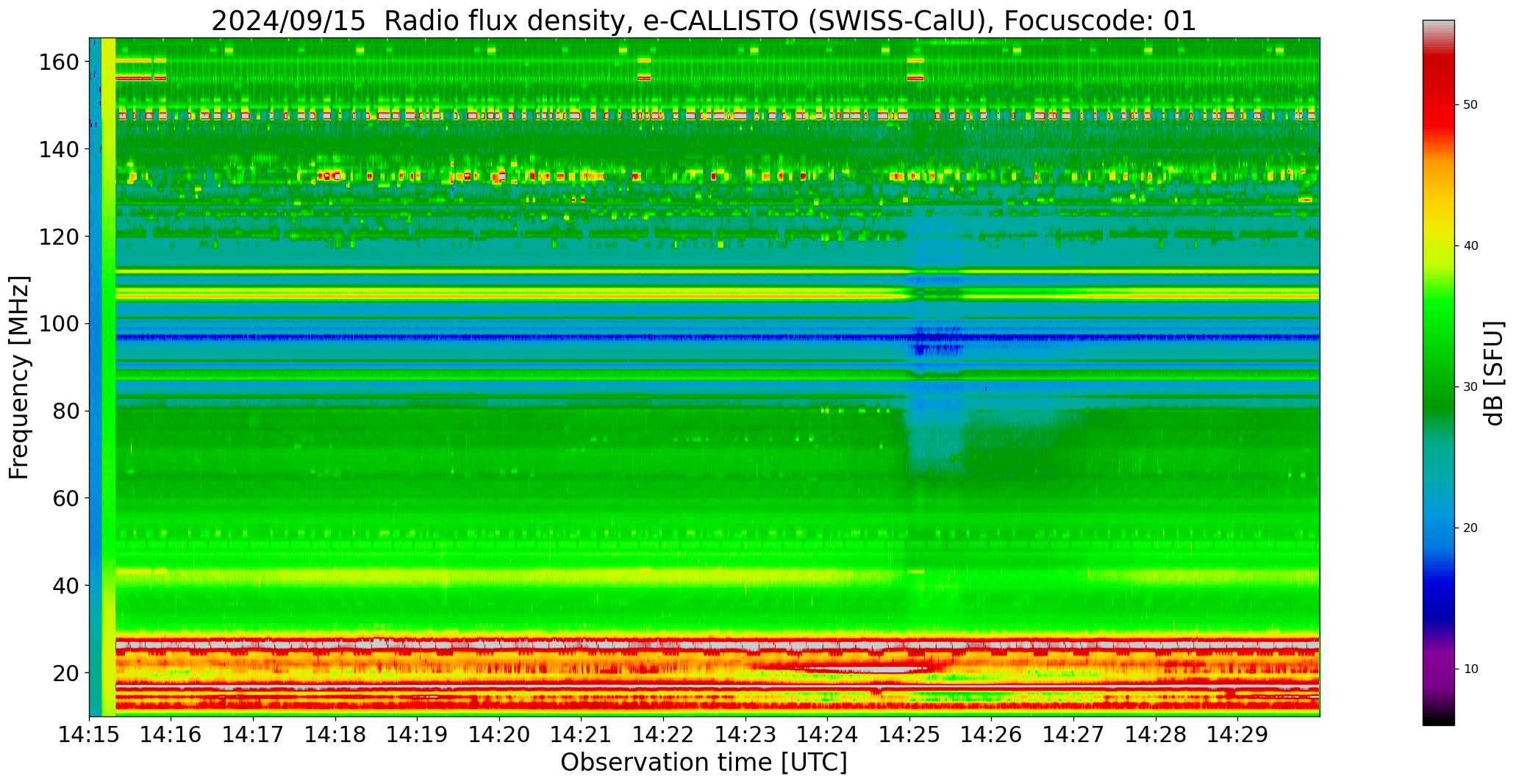
Task: Click the 14:19 time tick label
Action: pyautogui.click(x=418, y=735)
